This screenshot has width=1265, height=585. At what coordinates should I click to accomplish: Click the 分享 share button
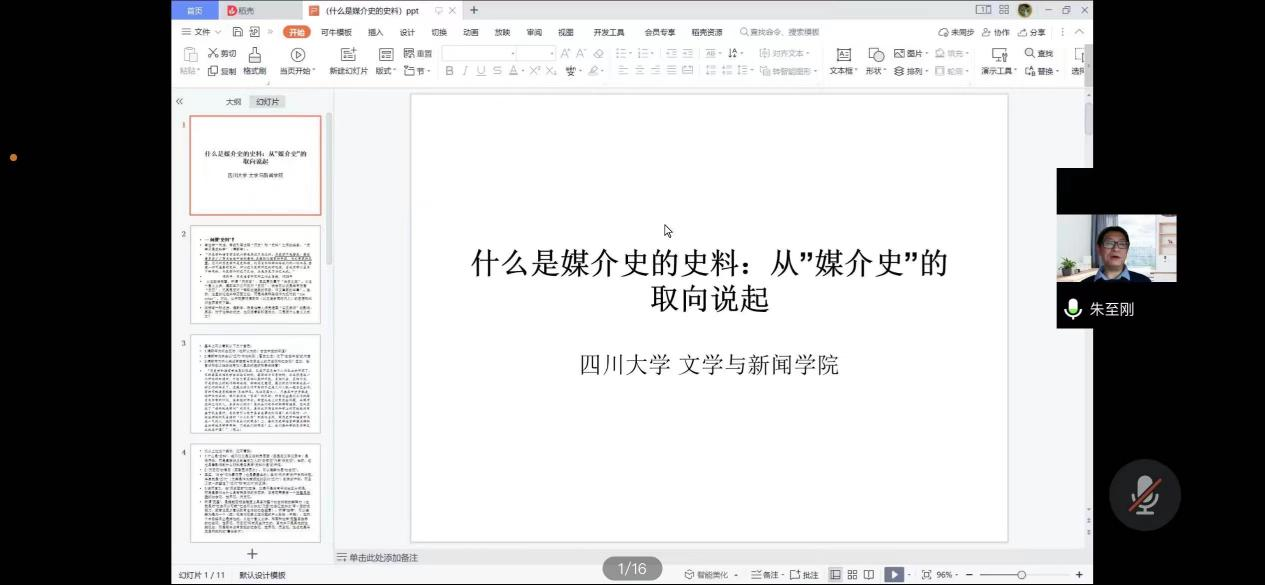pyautogui.click(x=1032, y=32)
